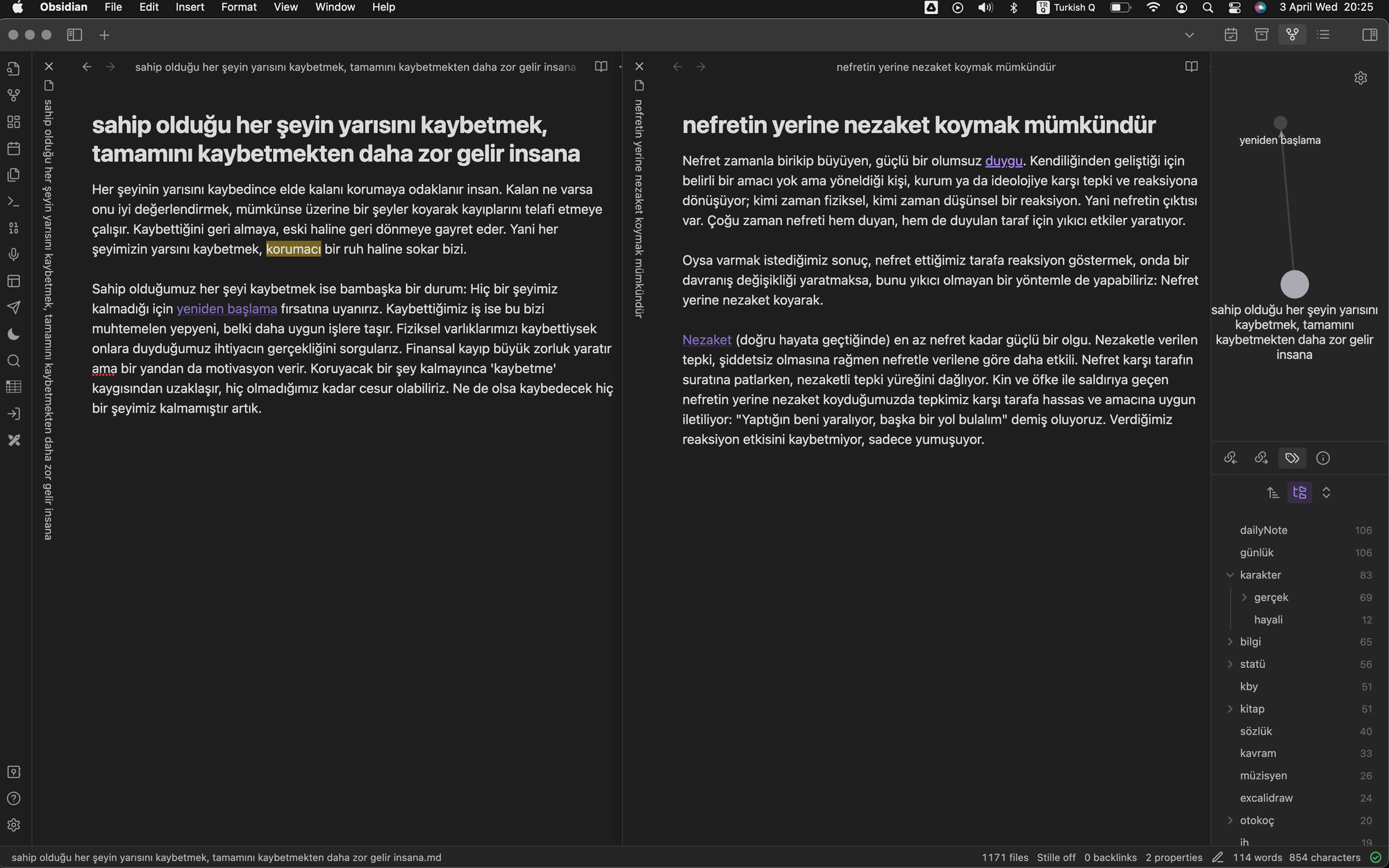1389x868 pixels.
Task: Toggle reading view in left note
Action: click(x=601, y=67)
